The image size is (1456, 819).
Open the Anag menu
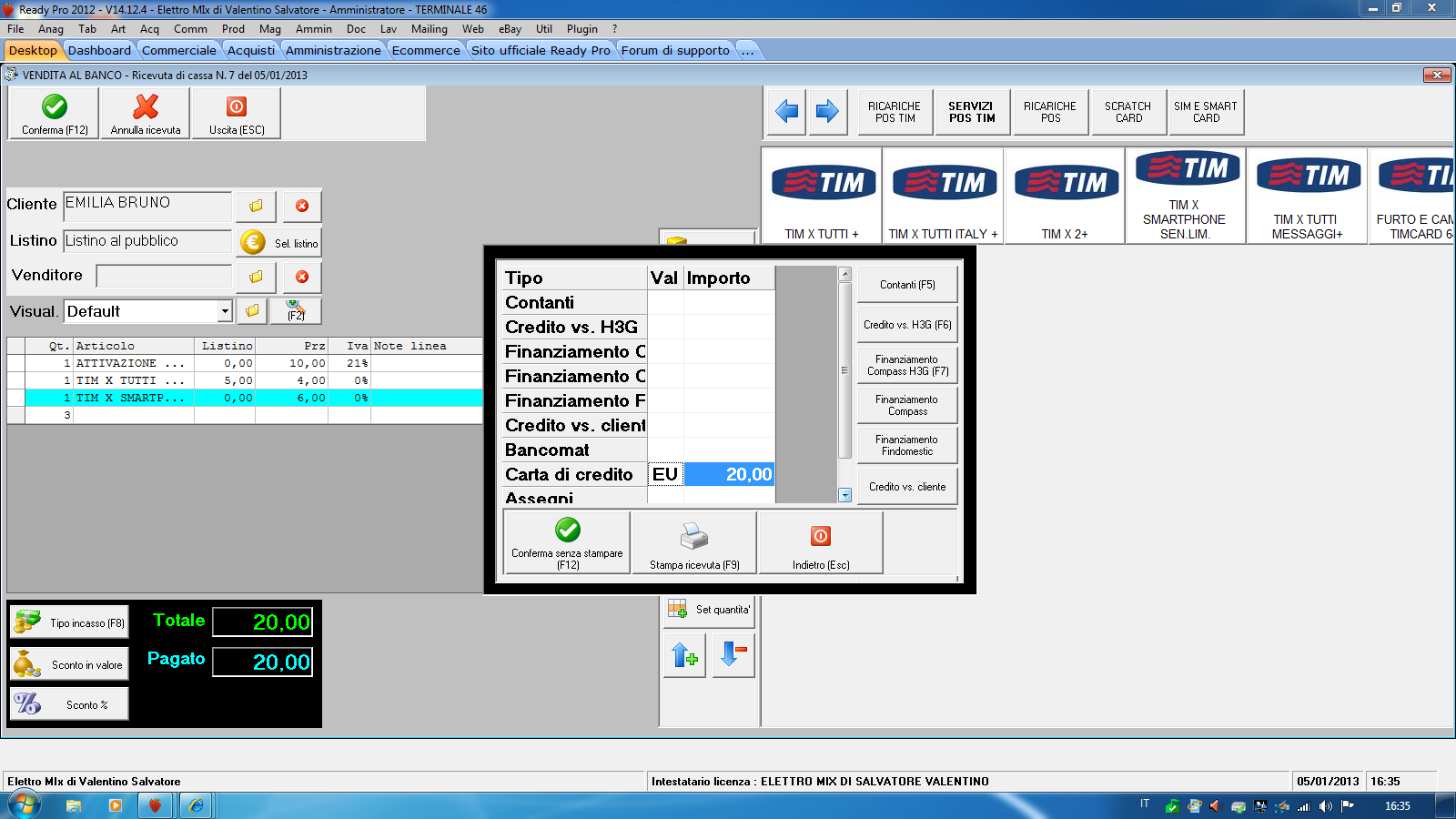pyautogui.click(x=51, y=29)
